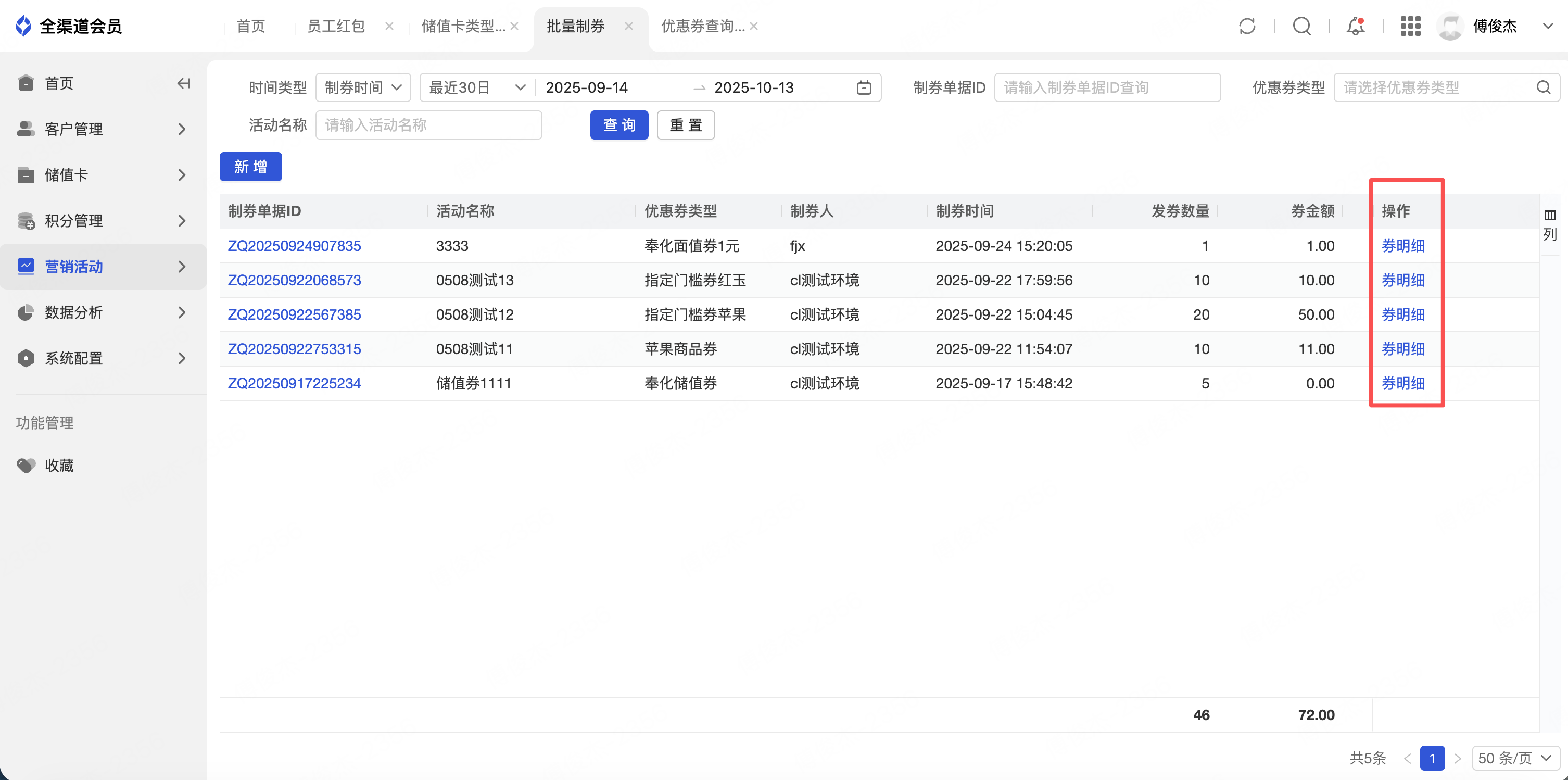
Task: Open column settings icon labeled 列
Action: click(1550, 224)
